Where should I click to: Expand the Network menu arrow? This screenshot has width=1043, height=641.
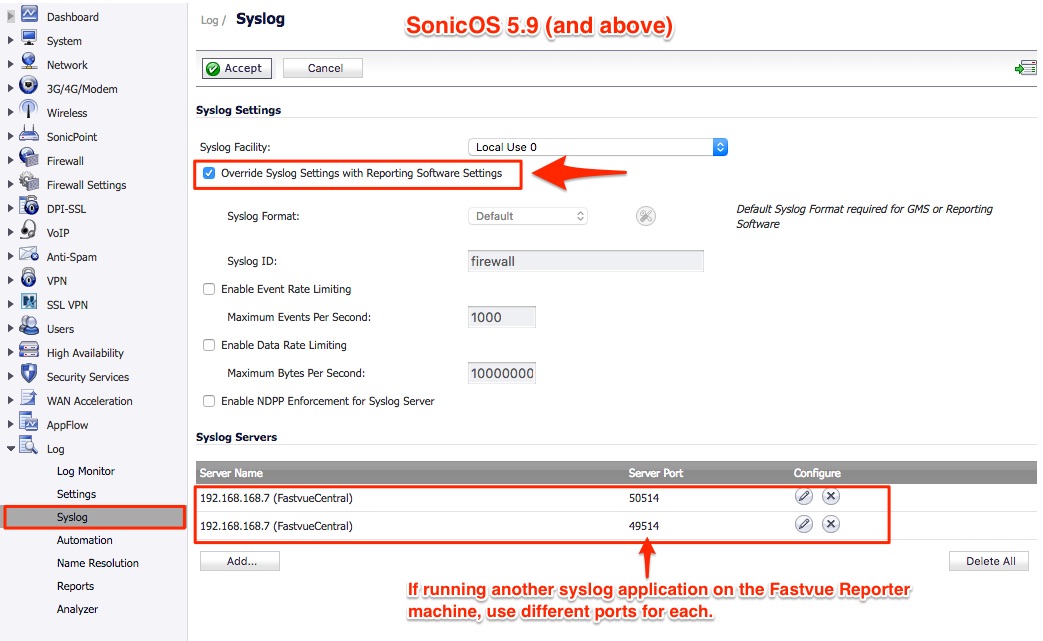click(x=11, y=64)
